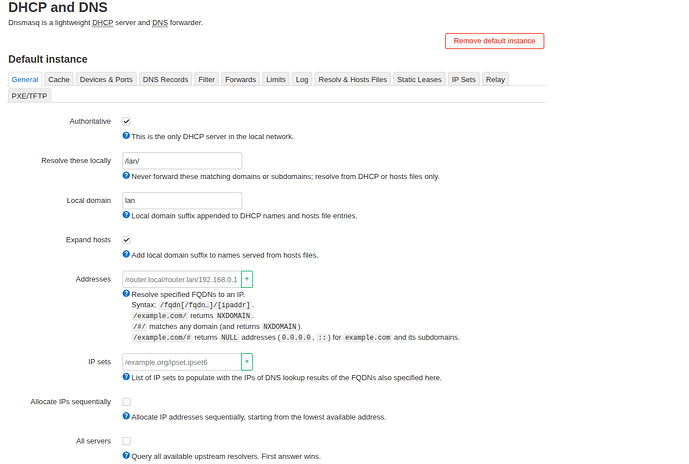The image size is (689, 464).
Task: Enable Allocate IPs sequentially checkbox
Action: coord(127,401)
